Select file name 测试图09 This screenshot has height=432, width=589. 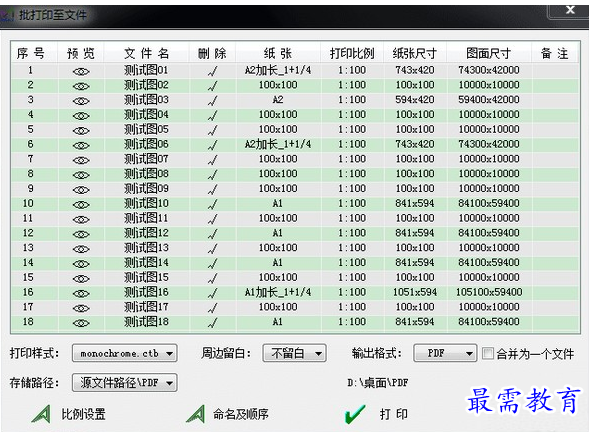146,189
